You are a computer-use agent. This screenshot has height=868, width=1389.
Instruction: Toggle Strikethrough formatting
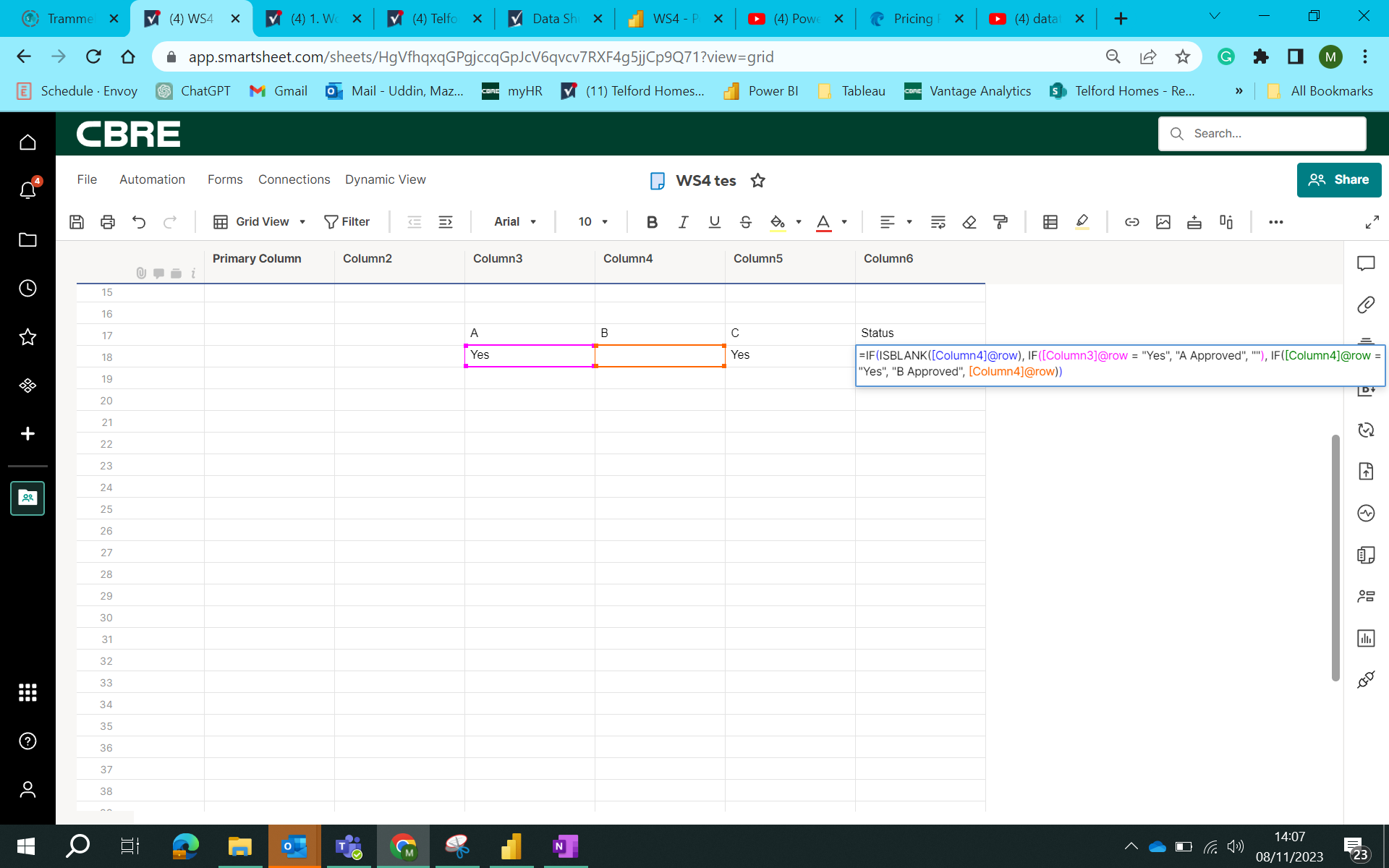pyautogui.click(x=746, y=222)
